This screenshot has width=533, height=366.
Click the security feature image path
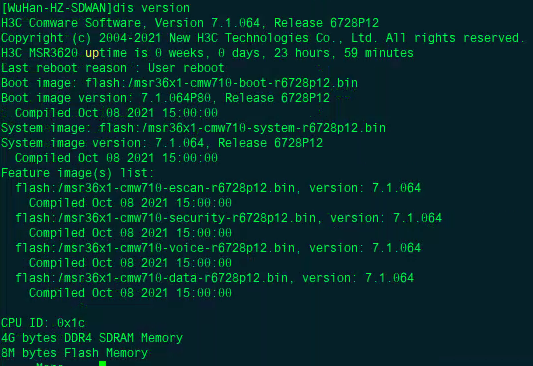pyautogui.click(x=166, y=218)
